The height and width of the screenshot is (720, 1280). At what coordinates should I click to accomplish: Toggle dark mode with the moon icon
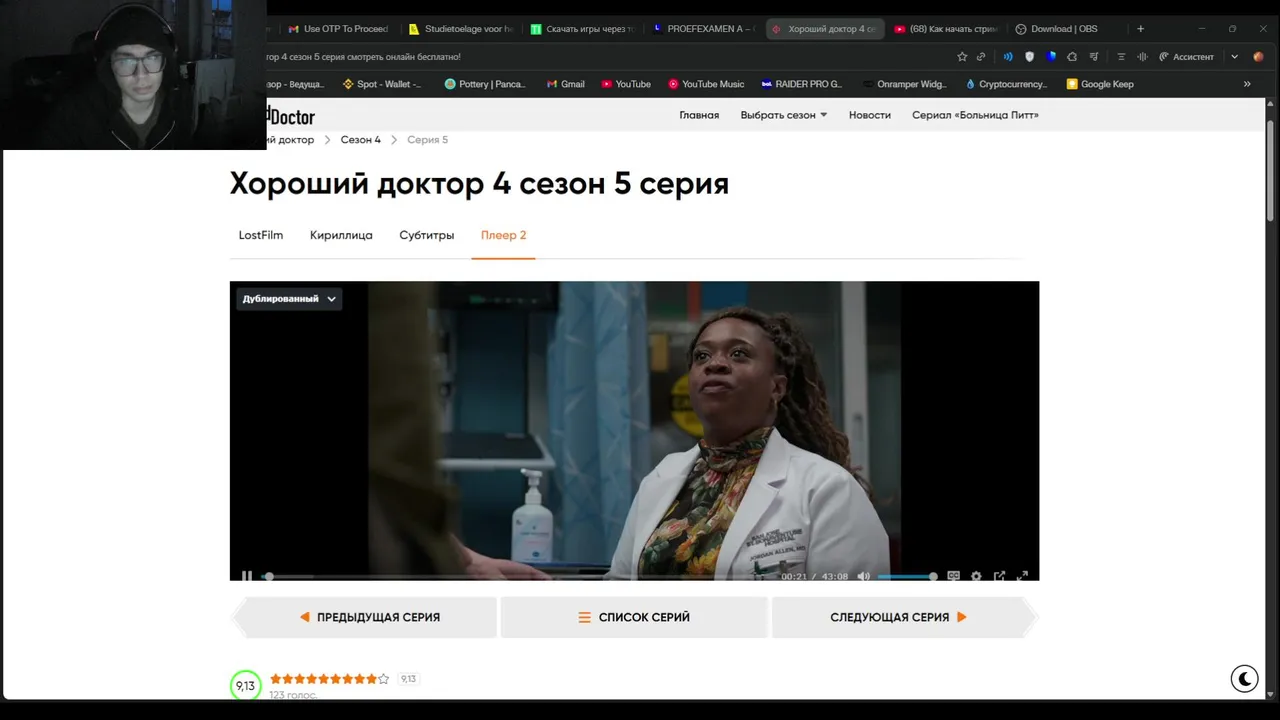1245,678
